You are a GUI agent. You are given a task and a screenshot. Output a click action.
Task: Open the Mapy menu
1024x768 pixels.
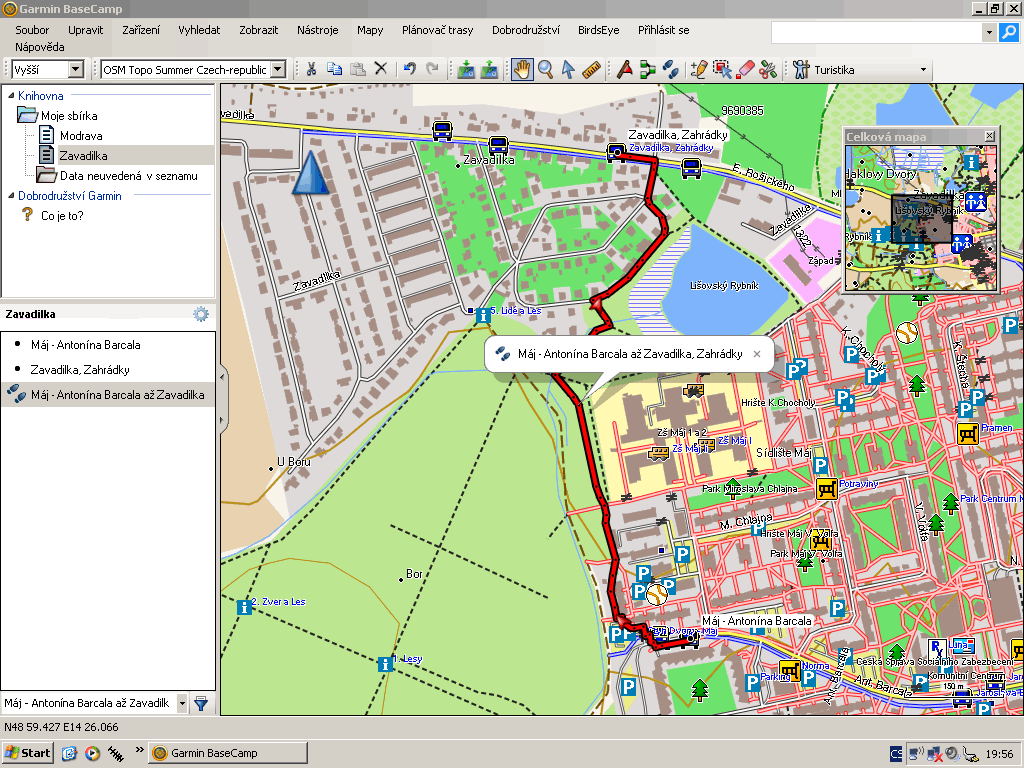[370, 30]
